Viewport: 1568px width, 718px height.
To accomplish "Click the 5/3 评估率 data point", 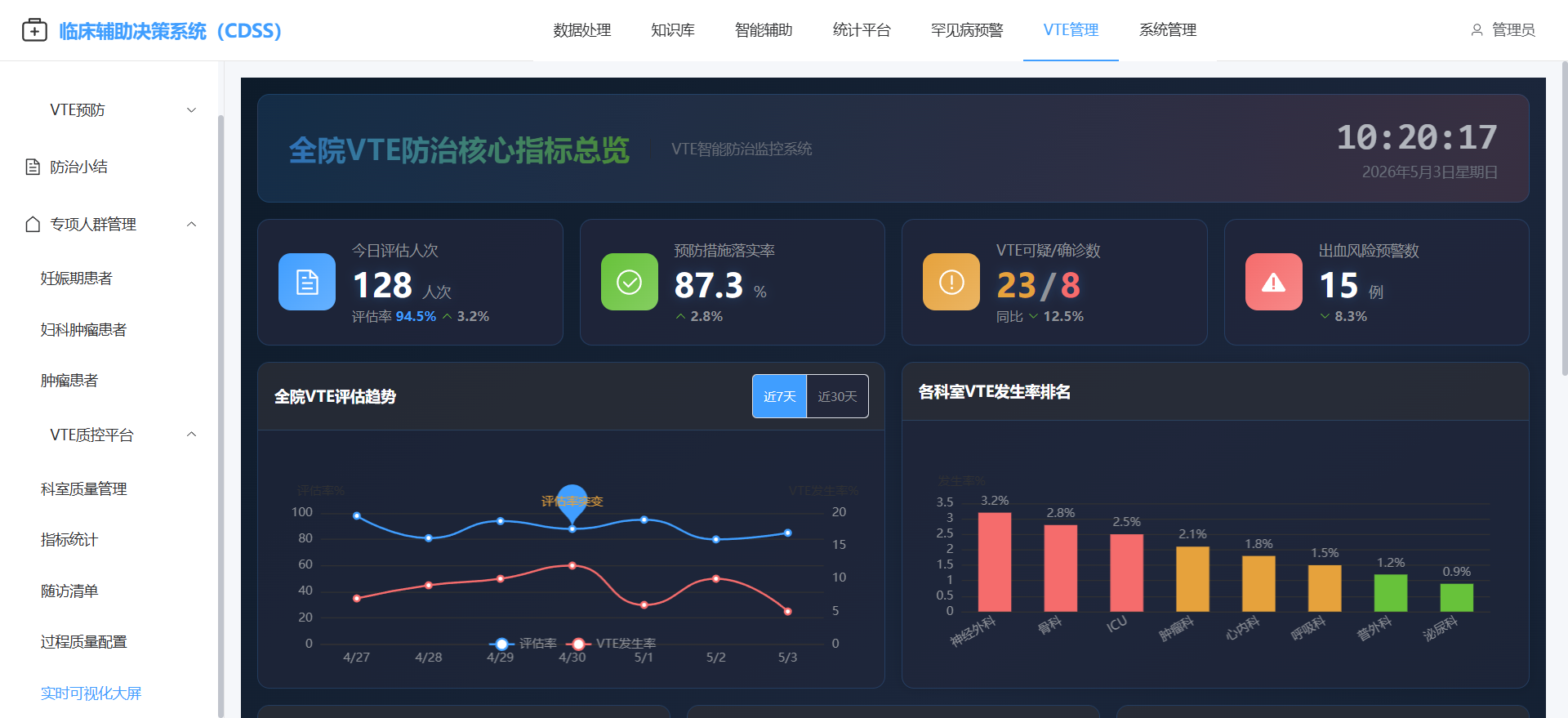I will click(788, 533).
